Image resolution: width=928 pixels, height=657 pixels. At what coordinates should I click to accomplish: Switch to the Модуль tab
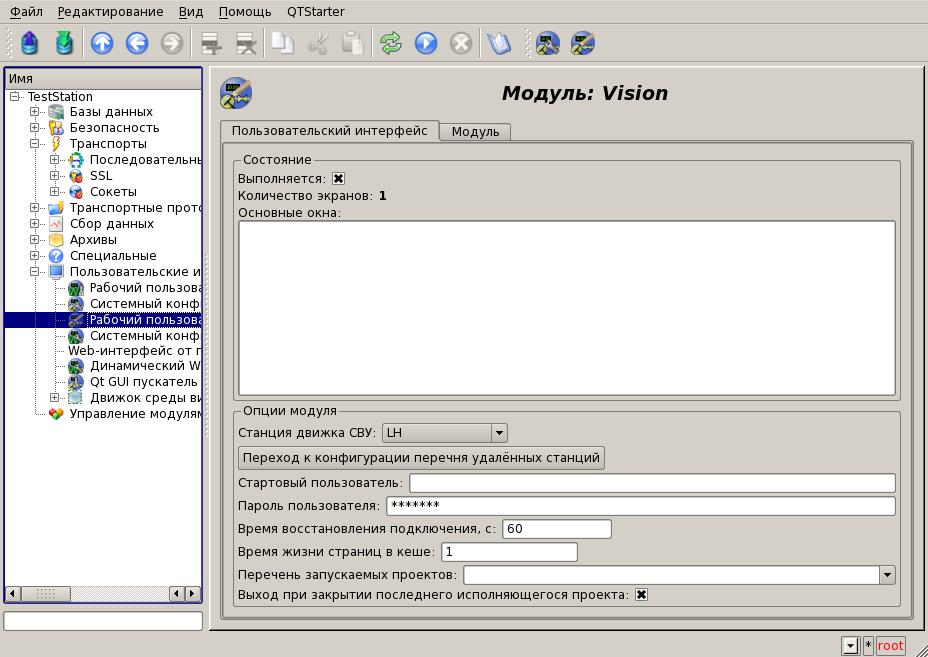pos(475,132)
